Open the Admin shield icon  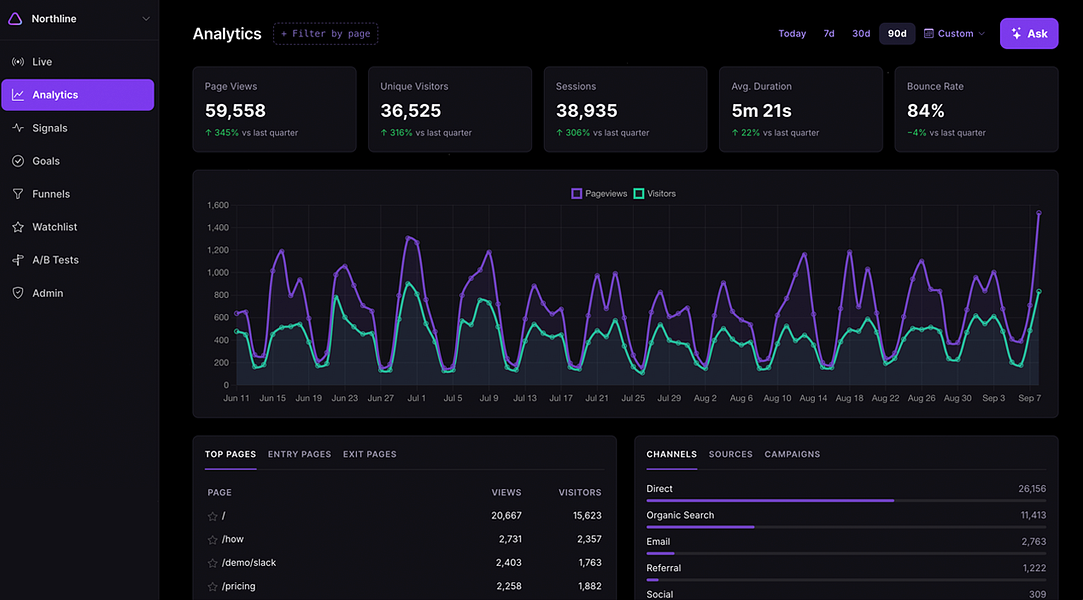coord(18,293)
